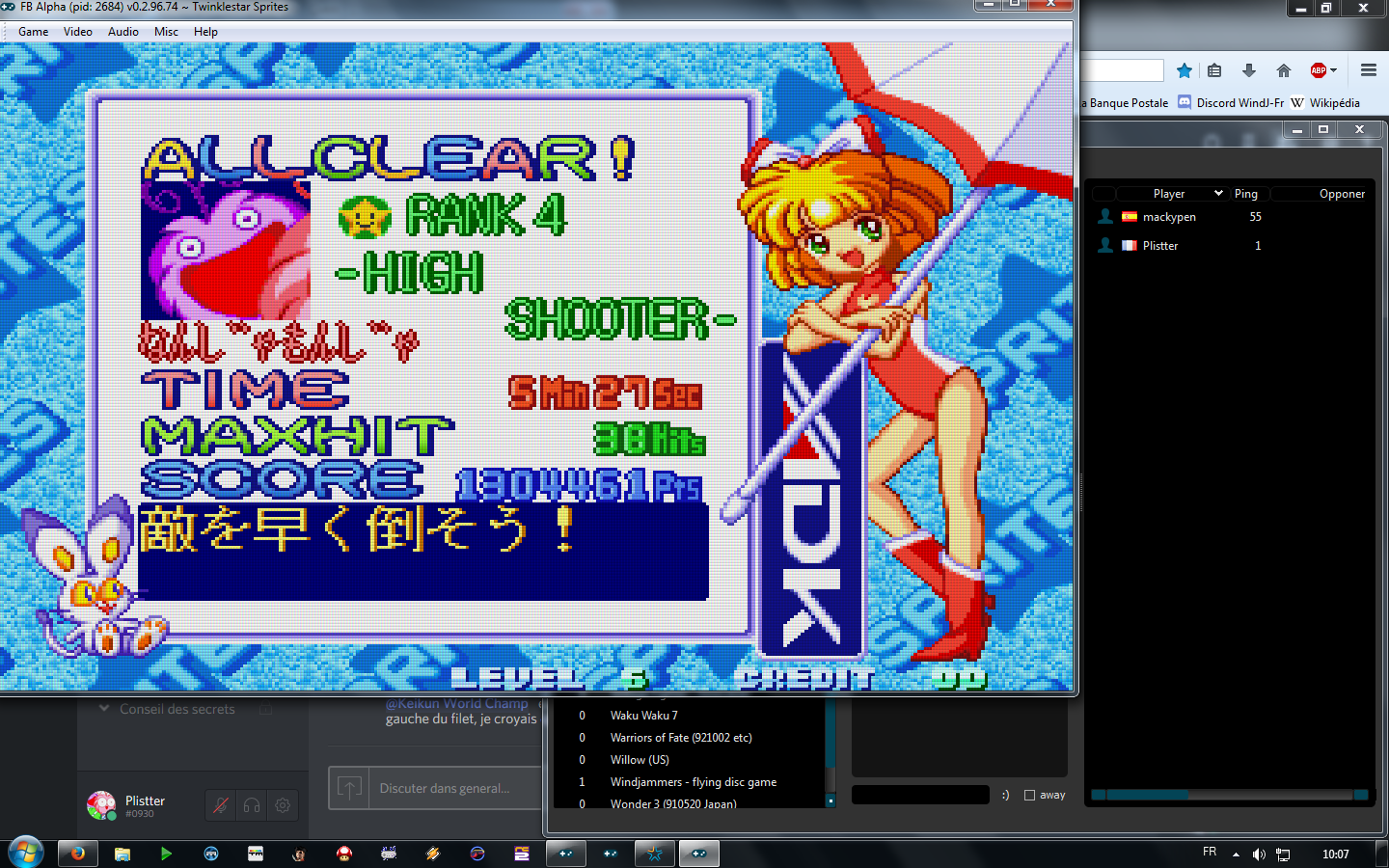Sort by the Player column header
The image size is (1389, 868).
(x=1169, y=193)
